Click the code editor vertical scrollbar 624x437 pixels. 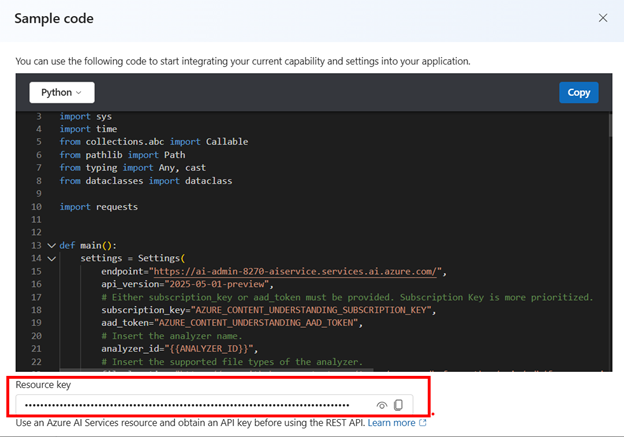click(610, 126)
